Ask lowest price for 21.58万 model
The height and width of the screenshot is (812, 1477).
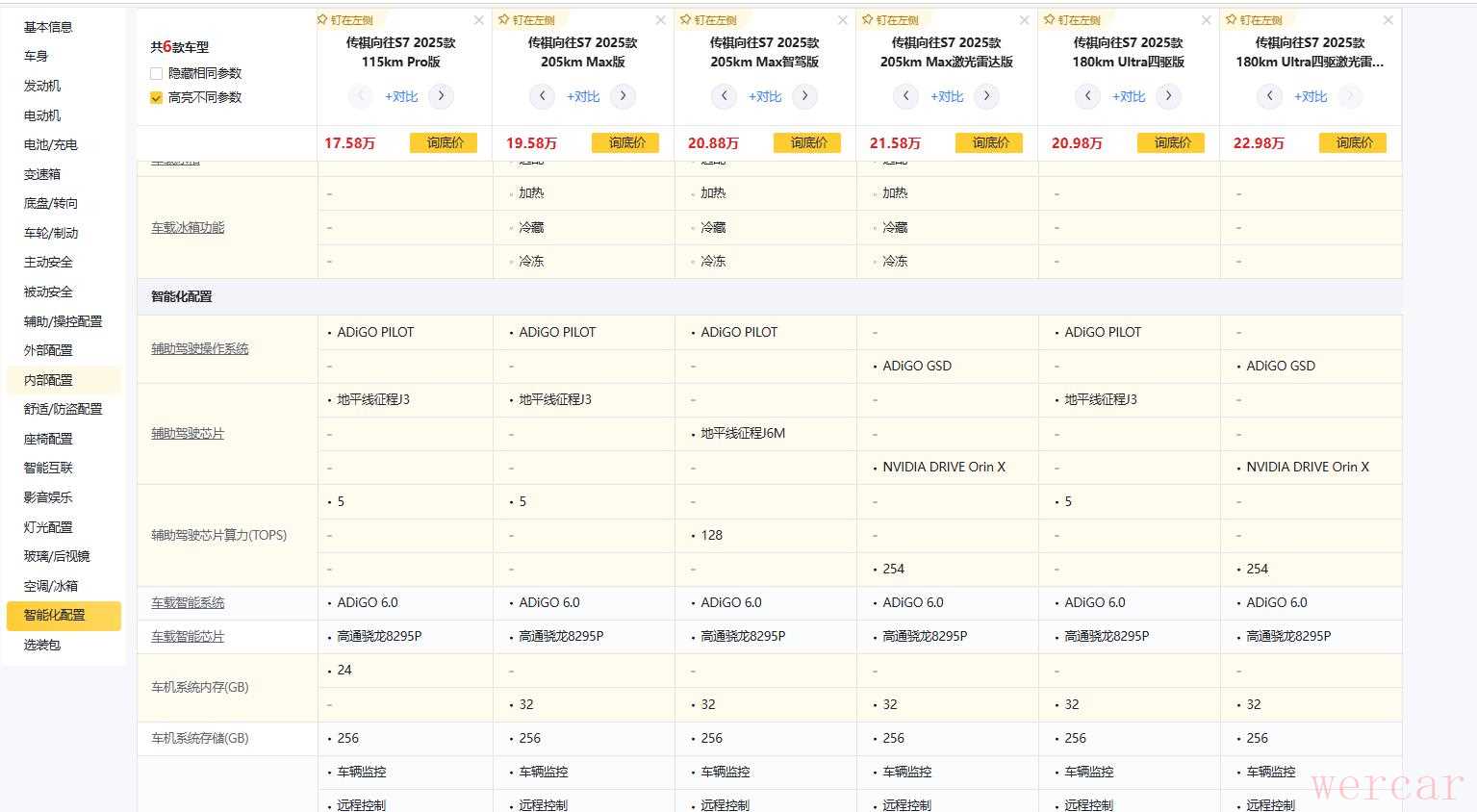click(989, 142)
